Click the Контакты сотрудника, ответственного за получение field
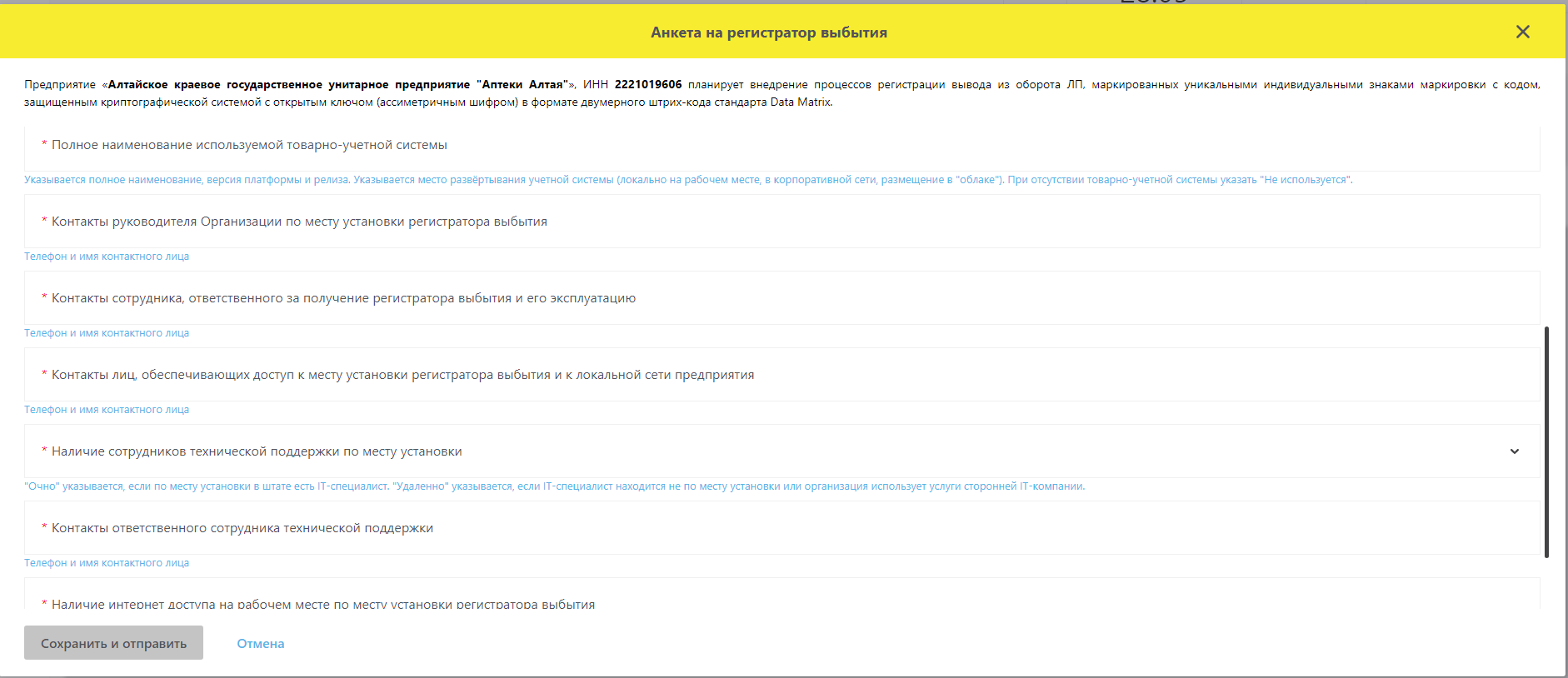This screenshot has width=1568, height=678. (x=782, y=298)
